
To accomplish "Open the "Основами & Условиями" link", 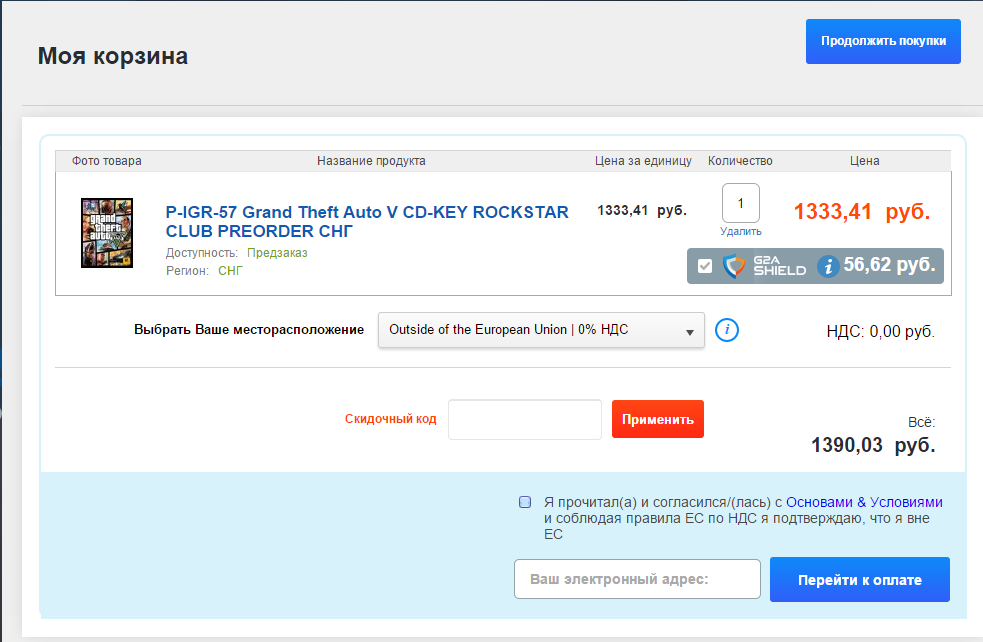I will 864,502.
